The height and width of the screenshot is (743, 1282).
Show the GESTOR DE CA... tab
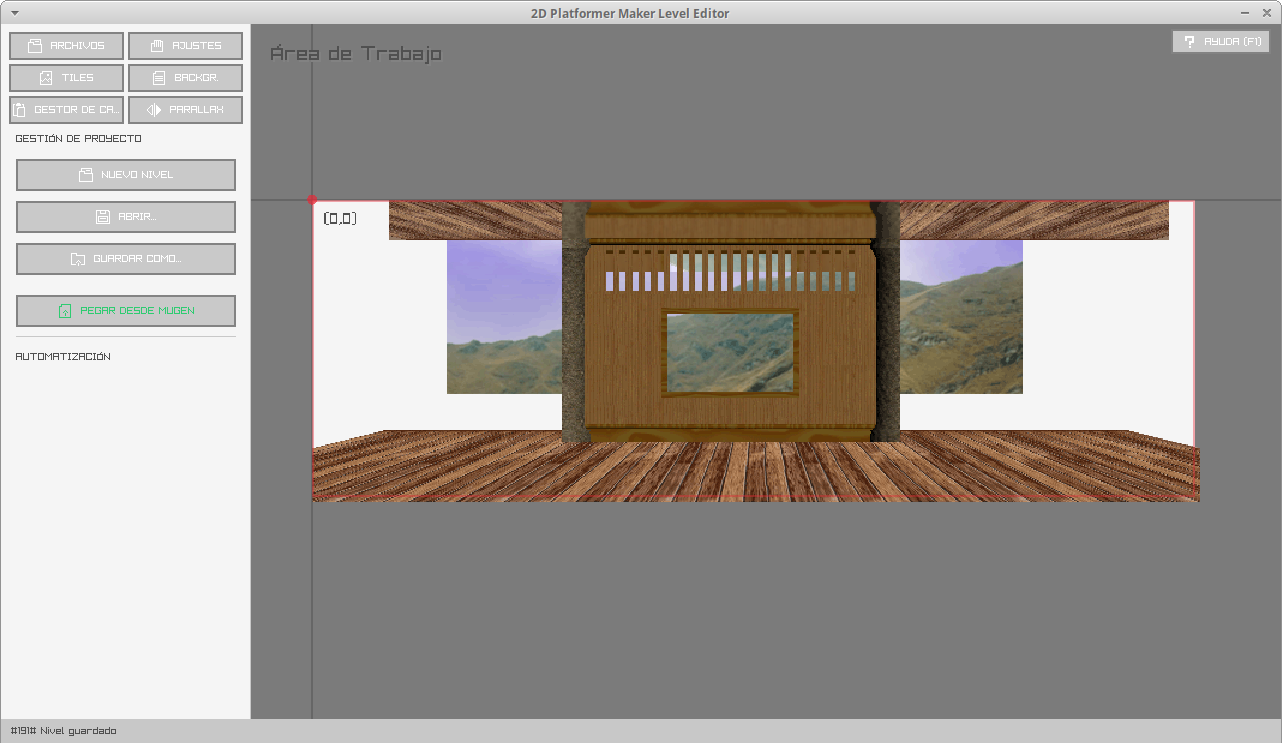[x=66, y=110]
